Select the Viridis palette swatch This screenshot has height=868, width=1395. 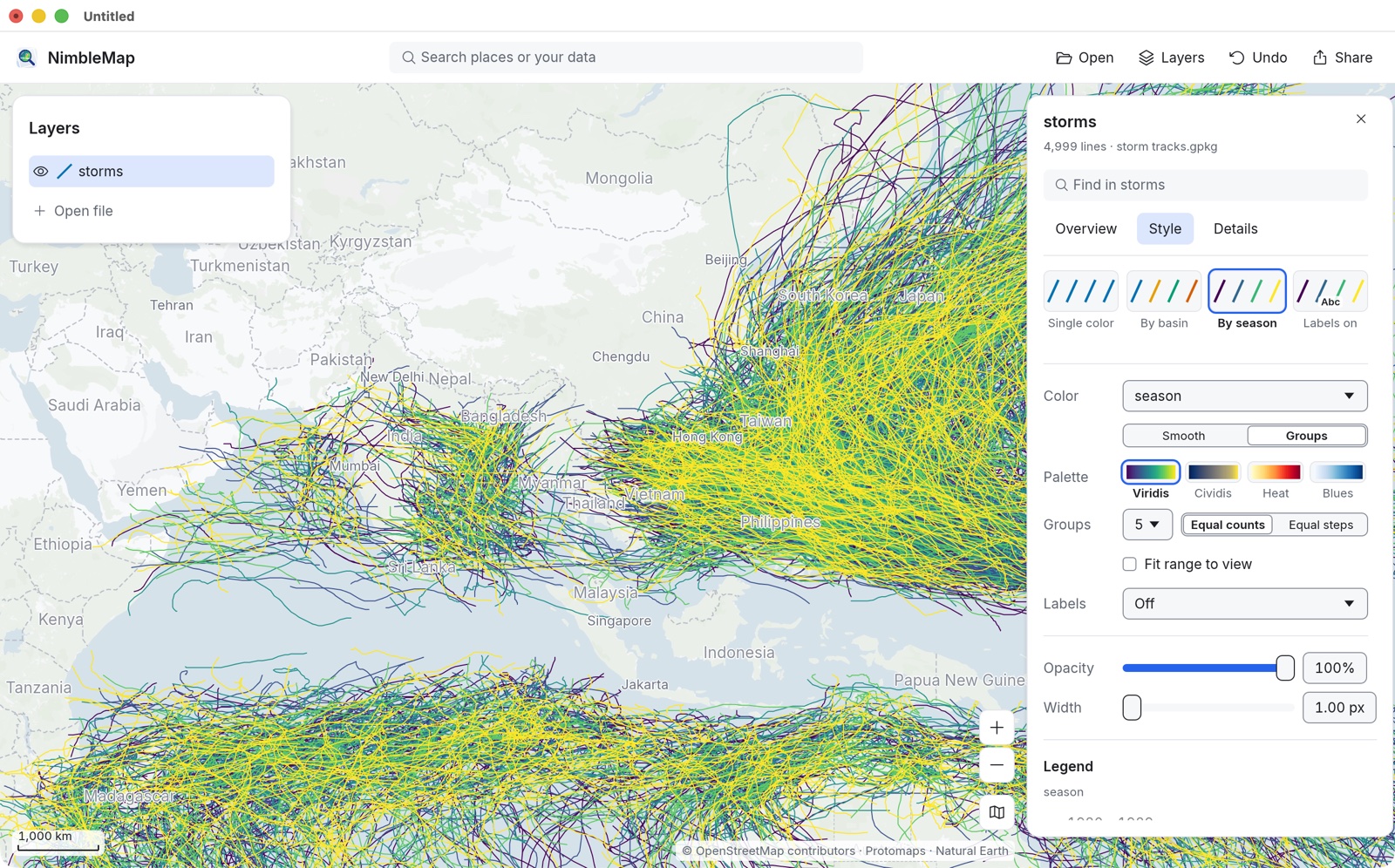click(x=1151, y=472)
